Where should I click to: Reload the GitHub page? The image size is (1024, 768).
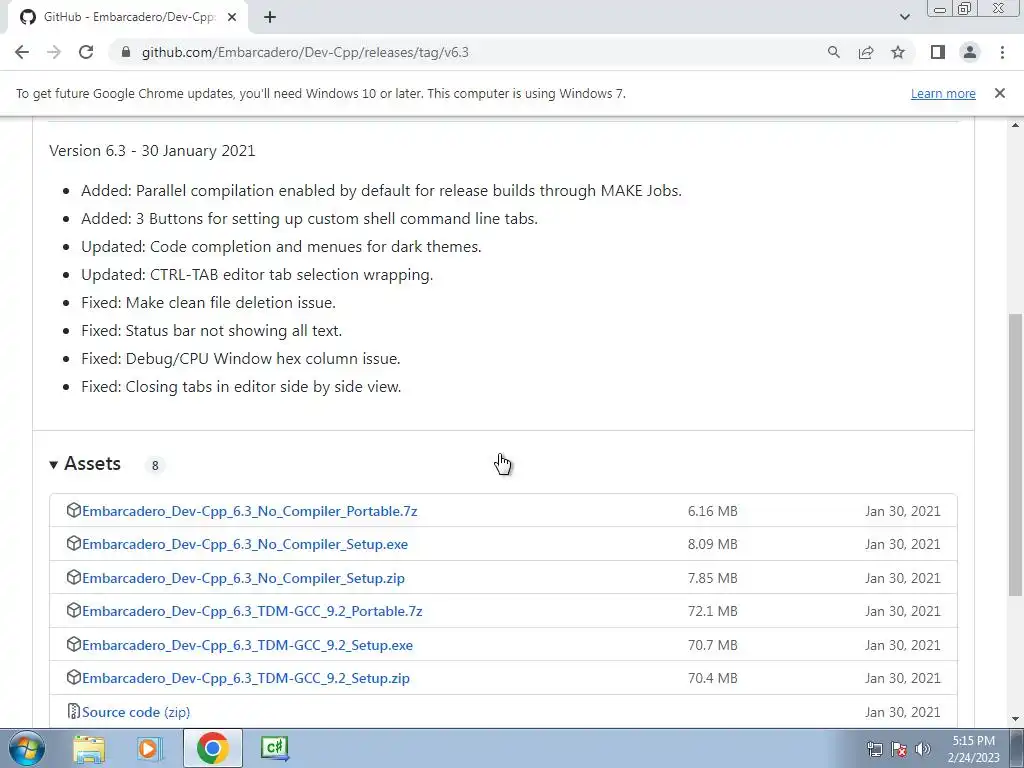pyautogui.click(x=86, y=52)
